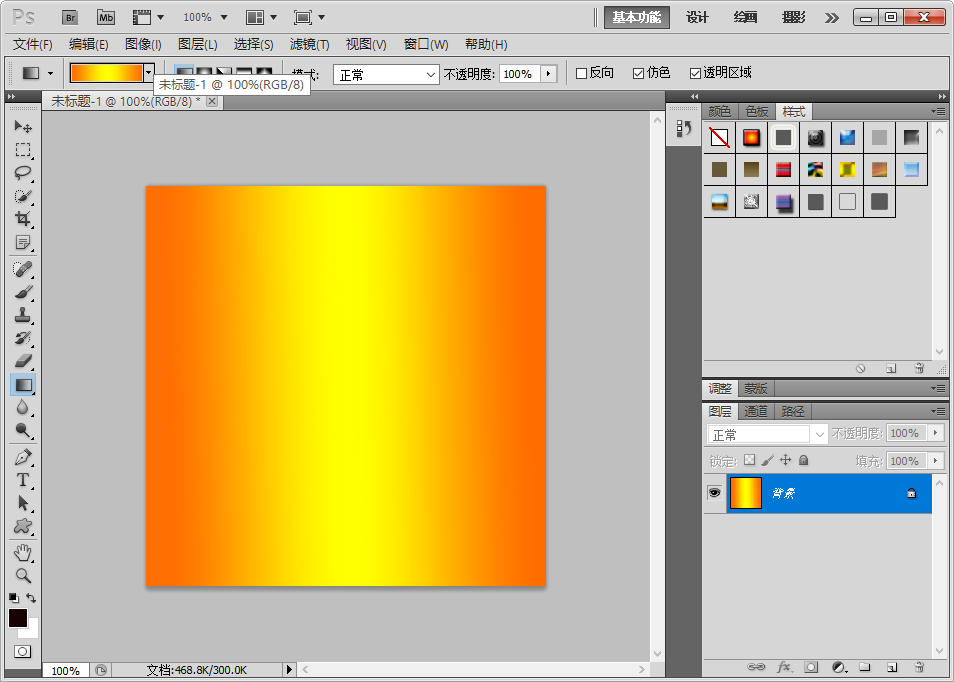Select the Eraser tool
954x682 pixels.
[x=23, y=361]
